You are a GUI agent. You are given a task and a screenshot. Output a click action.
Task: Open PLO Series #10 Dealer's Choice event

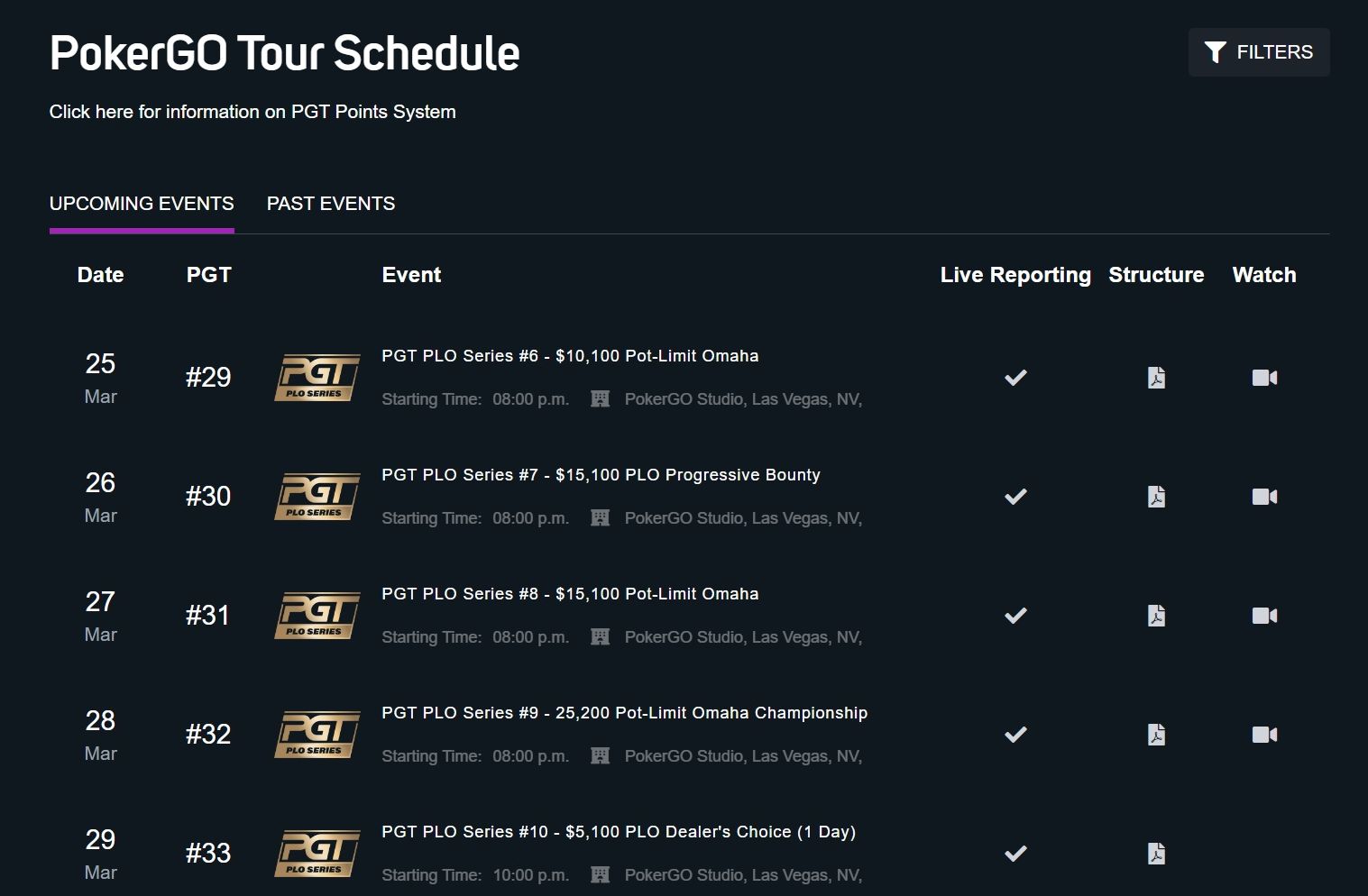[x=619, y=832]
